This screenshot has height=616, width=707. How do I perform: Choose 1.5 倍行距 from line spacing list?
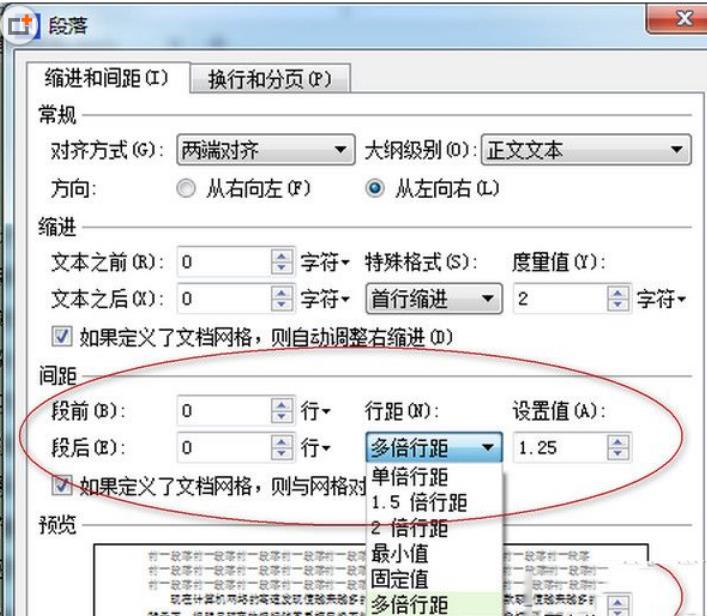[434, 502]
